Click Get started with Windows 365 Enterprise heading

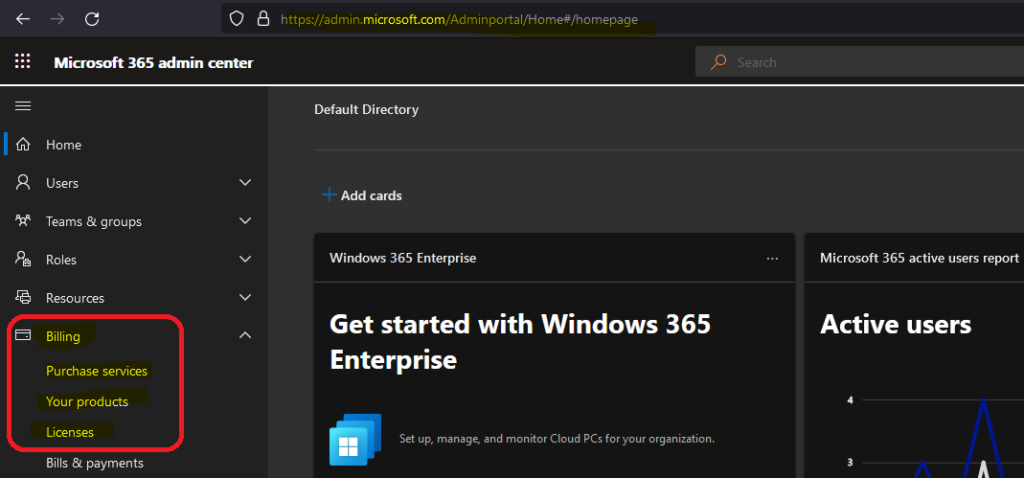point(520,342)
